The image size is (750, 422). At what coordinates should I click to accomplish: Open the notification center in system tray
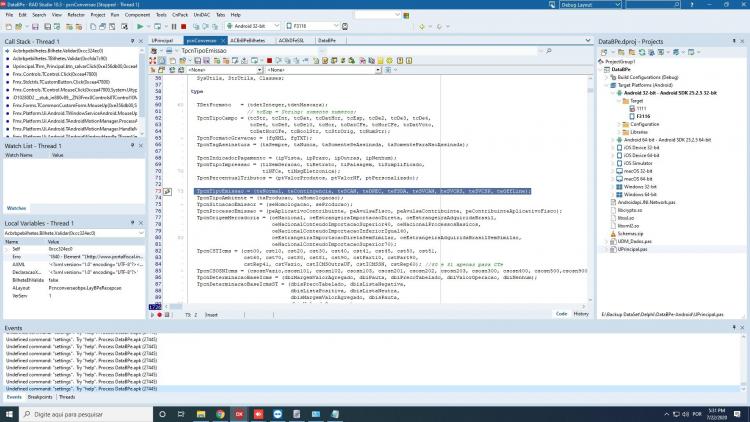tap(737, 414)
